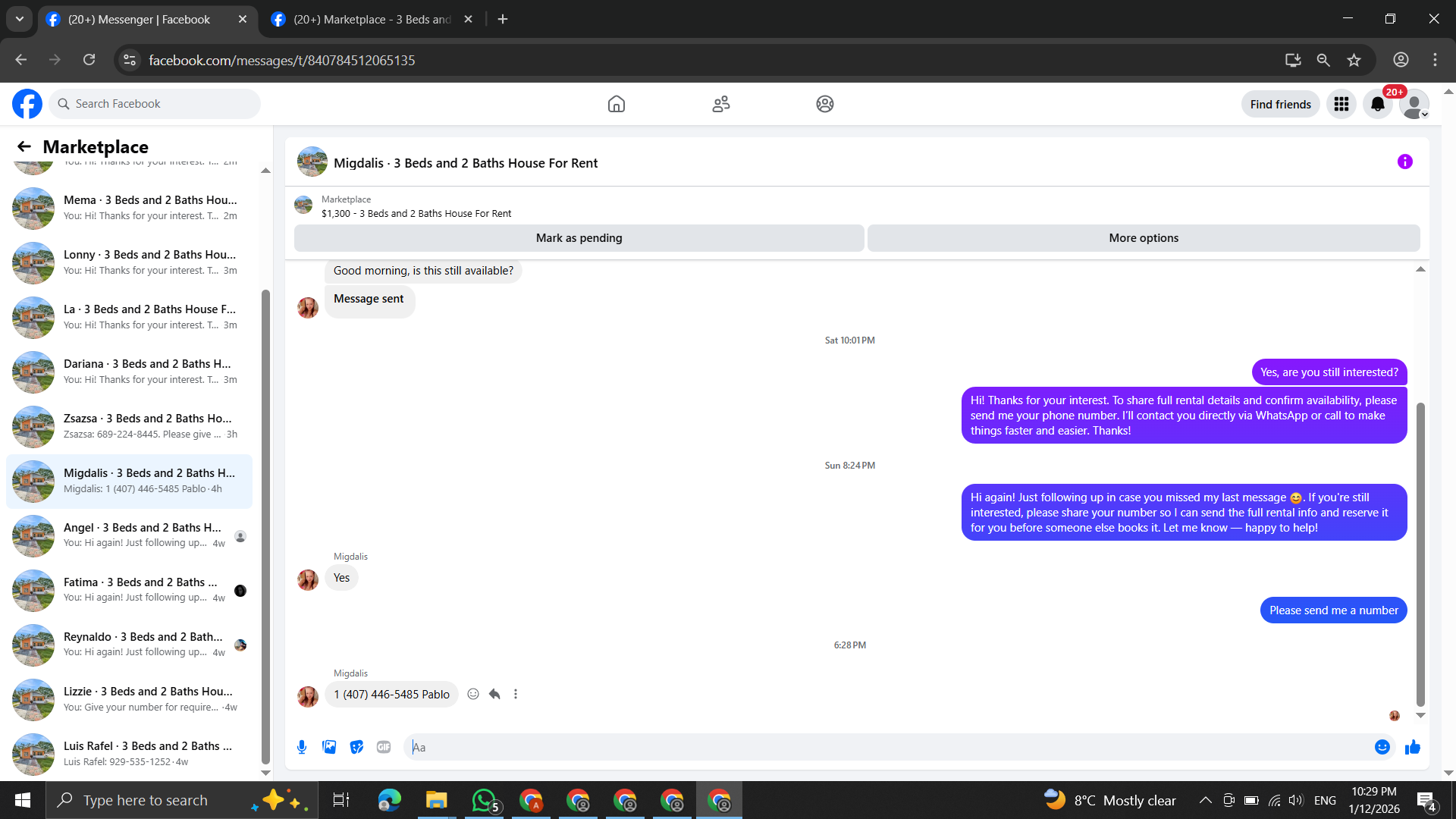Image resolution: width=1456 pixels, height=819 pixels.
Task: Open emoji picker in message box
Action: coord(1382,747)
